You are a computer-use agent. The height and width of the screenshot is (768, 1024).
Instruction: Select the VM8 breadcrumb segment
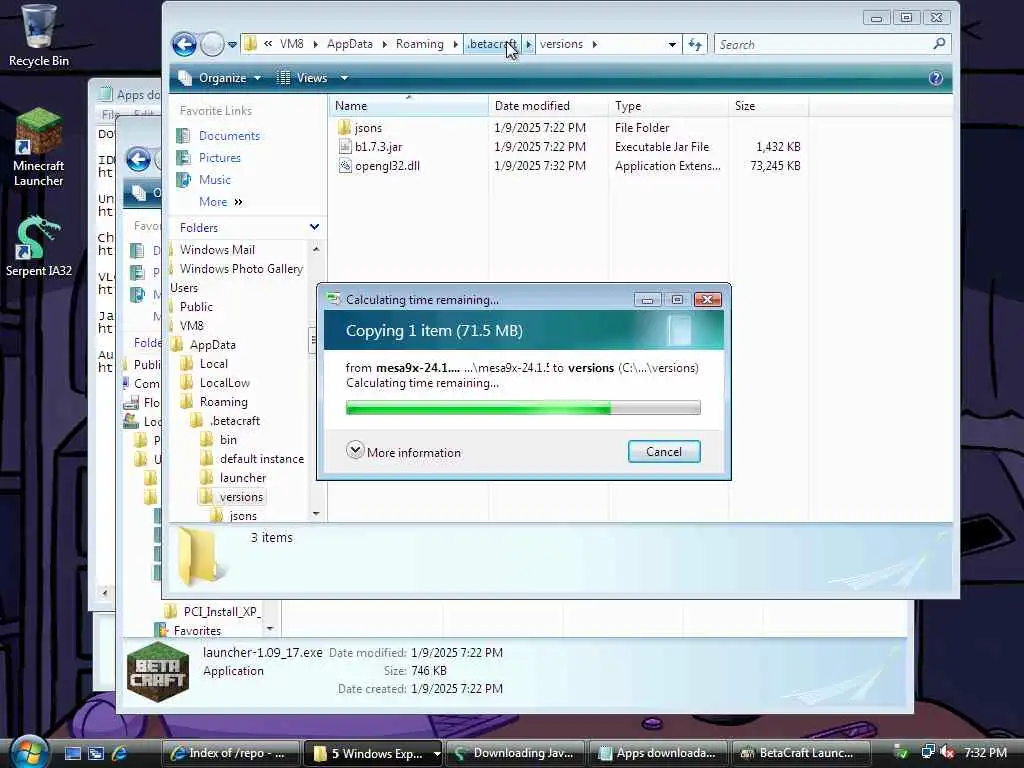pos(291,44)
